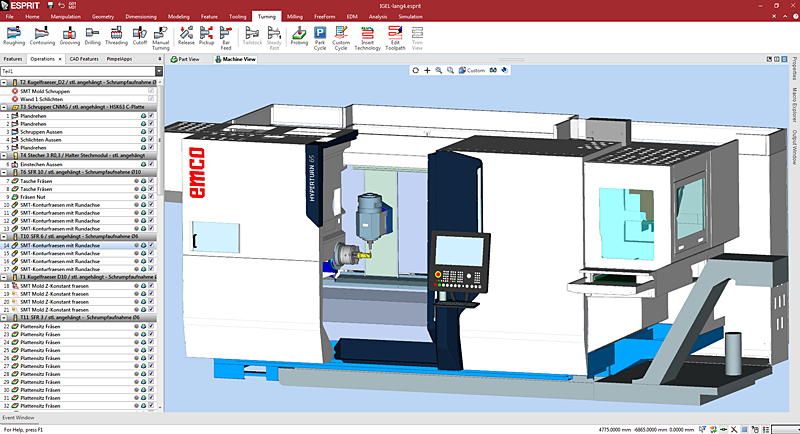Select the Roughing turning cycle icon
Screen dimensions: 800x434
(14, 37)
